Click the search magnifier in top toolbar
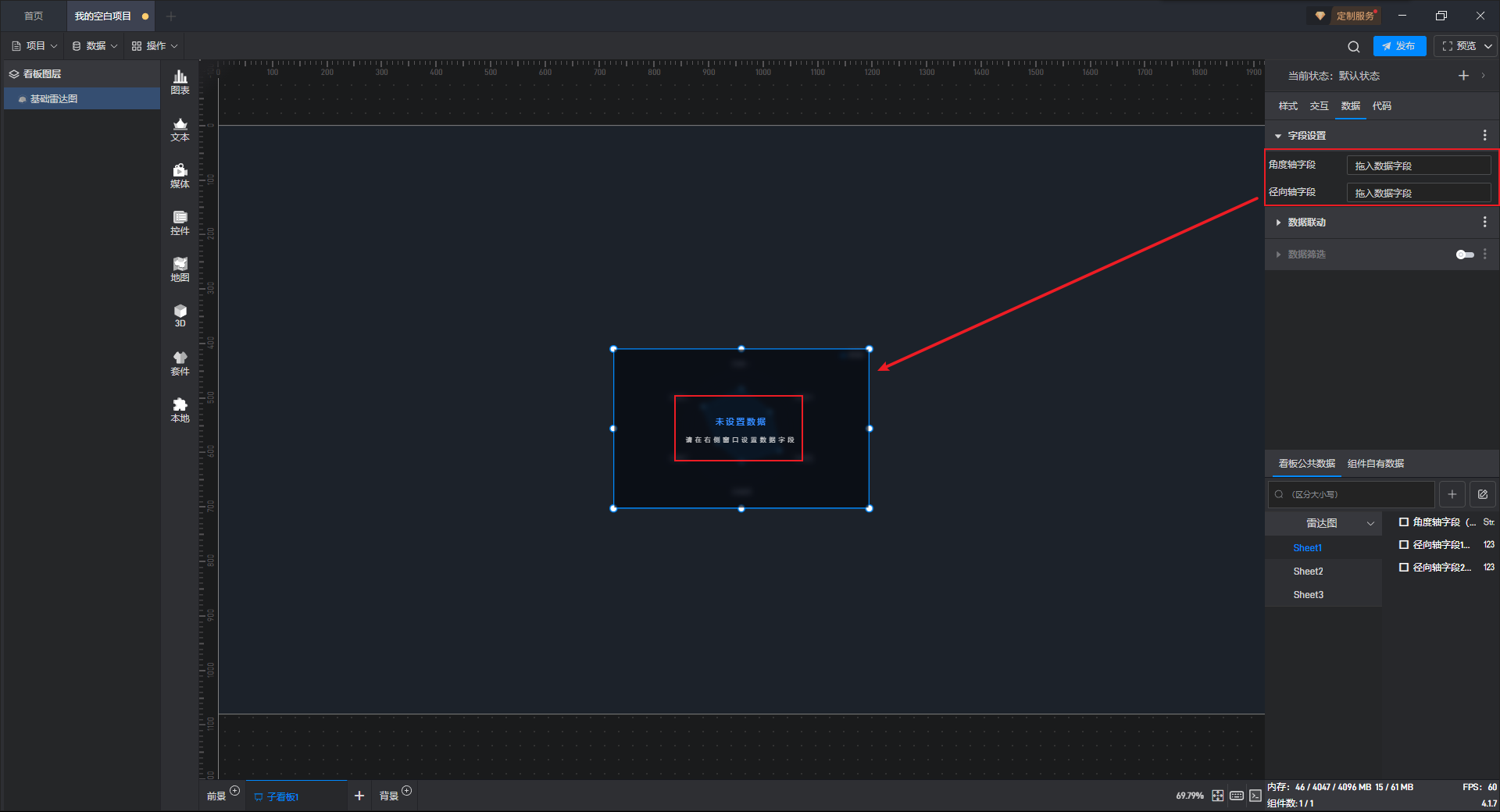The height and width of the screenshot is (812, 1500). pos(1354,46)
